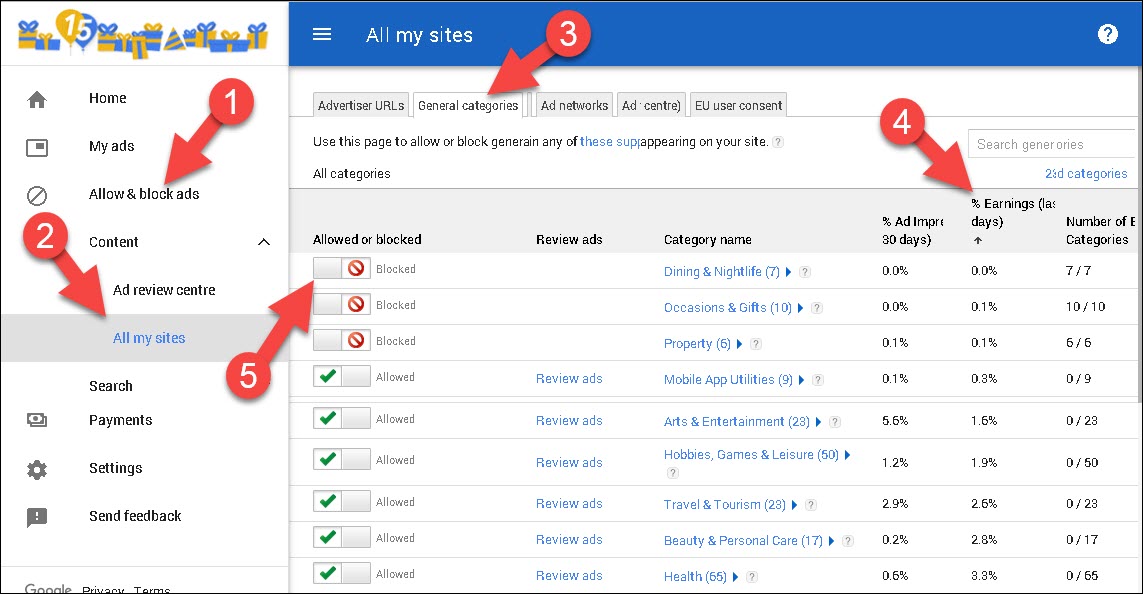Click help icon next to Dining & Nightlife
Image resolution: width=1143 pixels, height=594 pixels.
(805, 272)
